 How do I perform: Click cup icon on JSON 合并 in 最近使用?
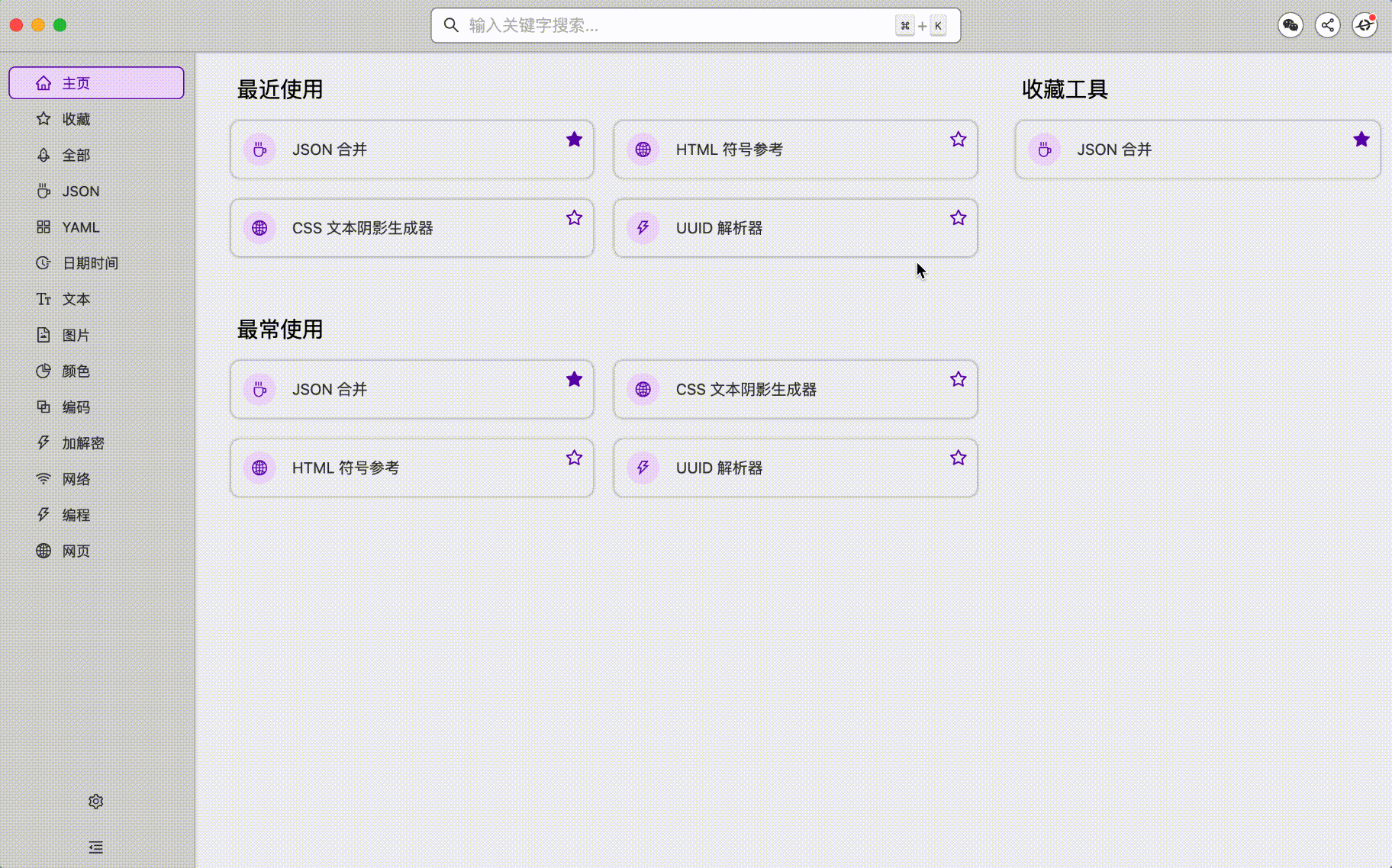pos(259,149)
